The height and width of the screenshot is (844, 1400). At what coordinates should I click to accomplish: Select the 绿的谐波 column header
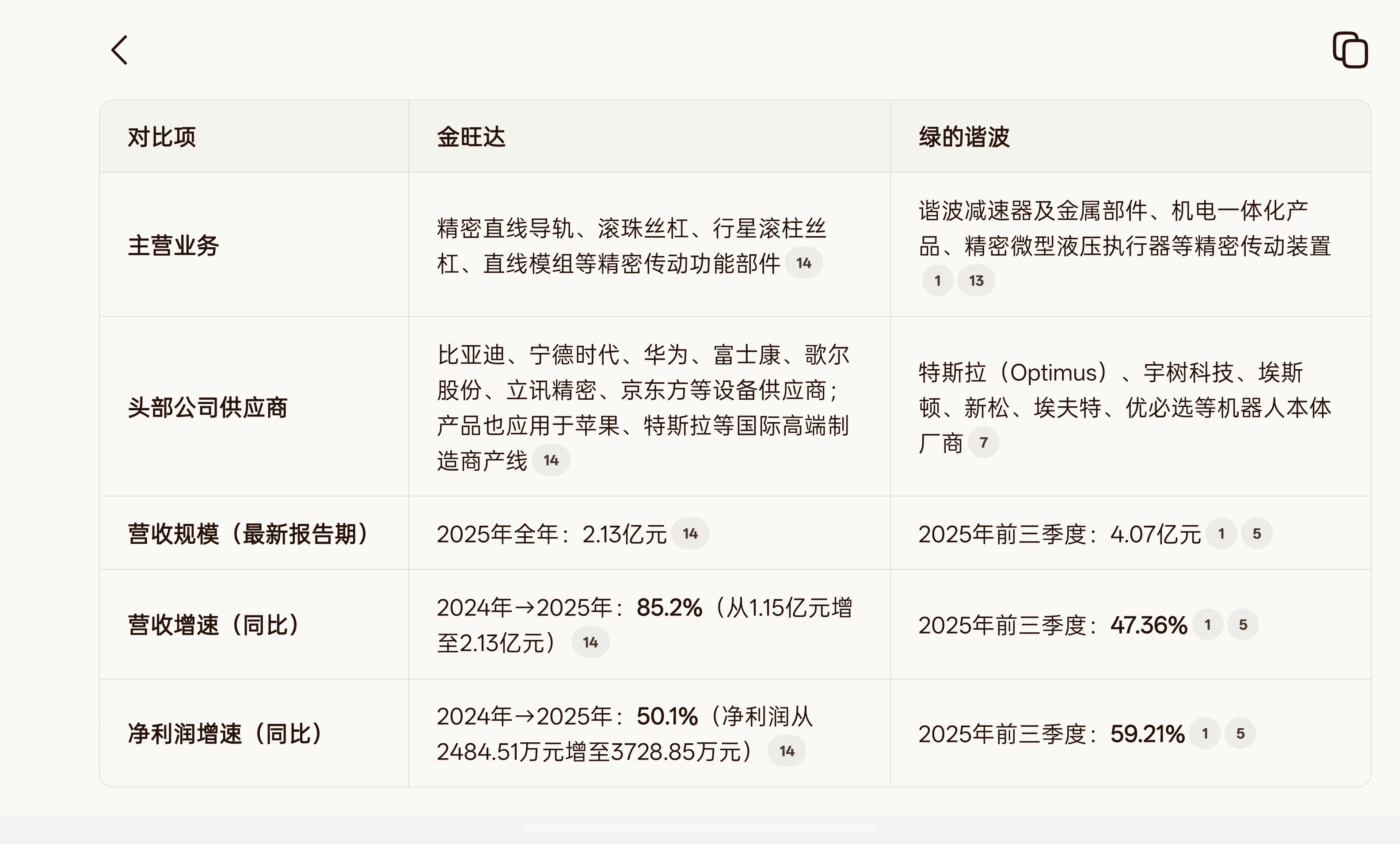964,137
